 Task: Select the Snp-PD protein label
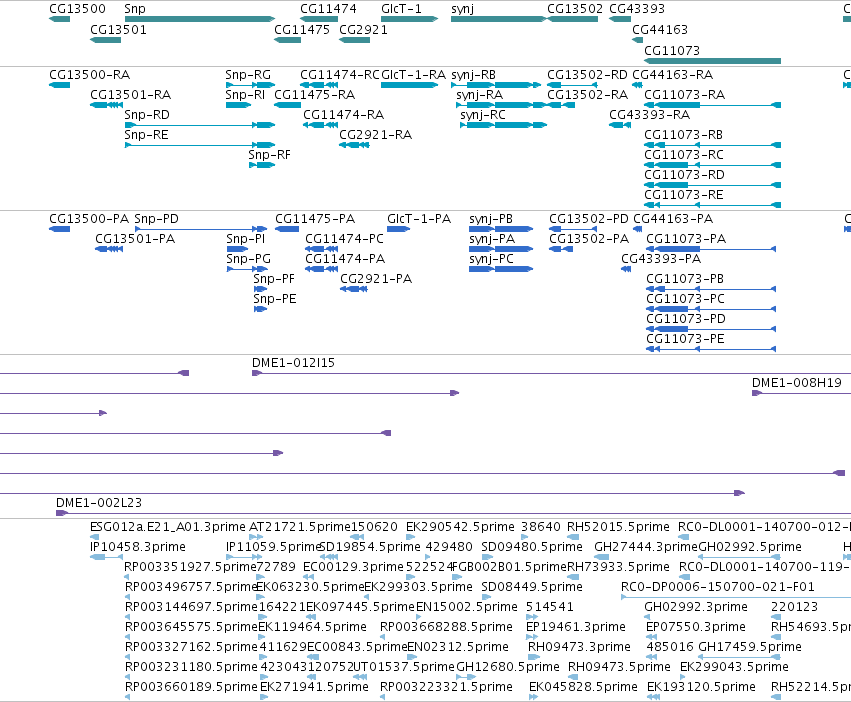click(156, 219)
